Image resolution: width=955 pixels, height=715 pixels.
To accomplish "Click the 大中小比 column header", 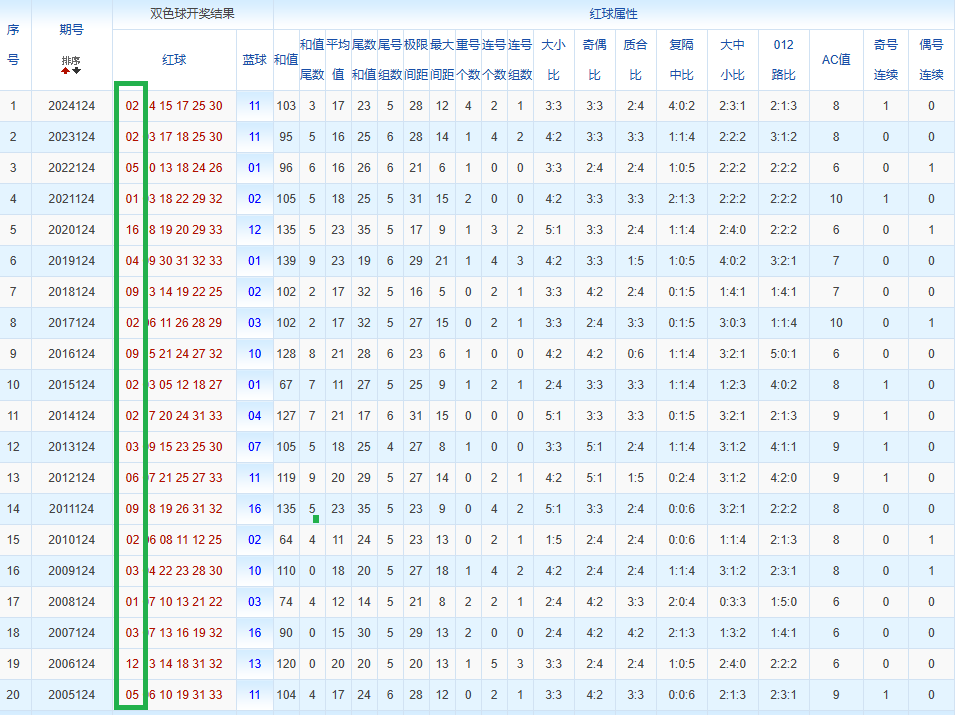I will pyautogui.click(x=732, y=60).
